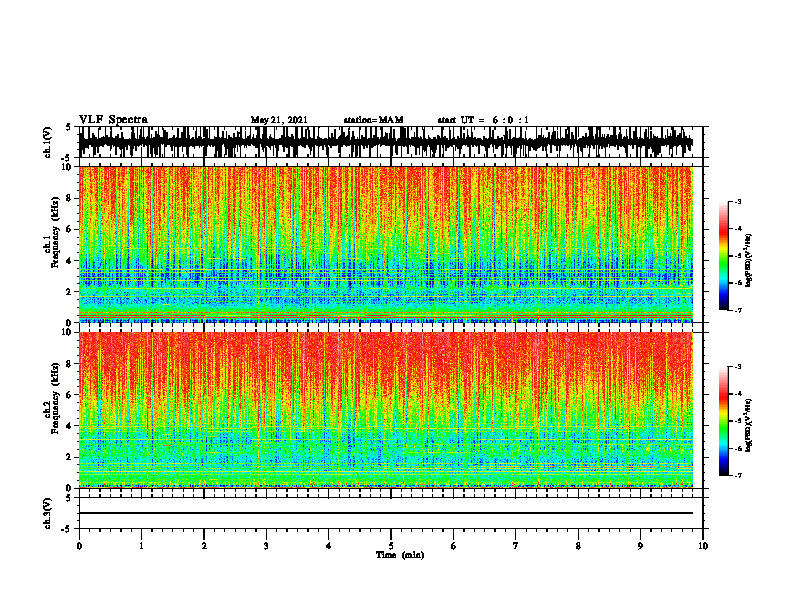Click the ch.1 colorbar log(PSD) unit label
The width and height of the screenshot is (792, 612).
pyautogui.click(x=749, y=260)
